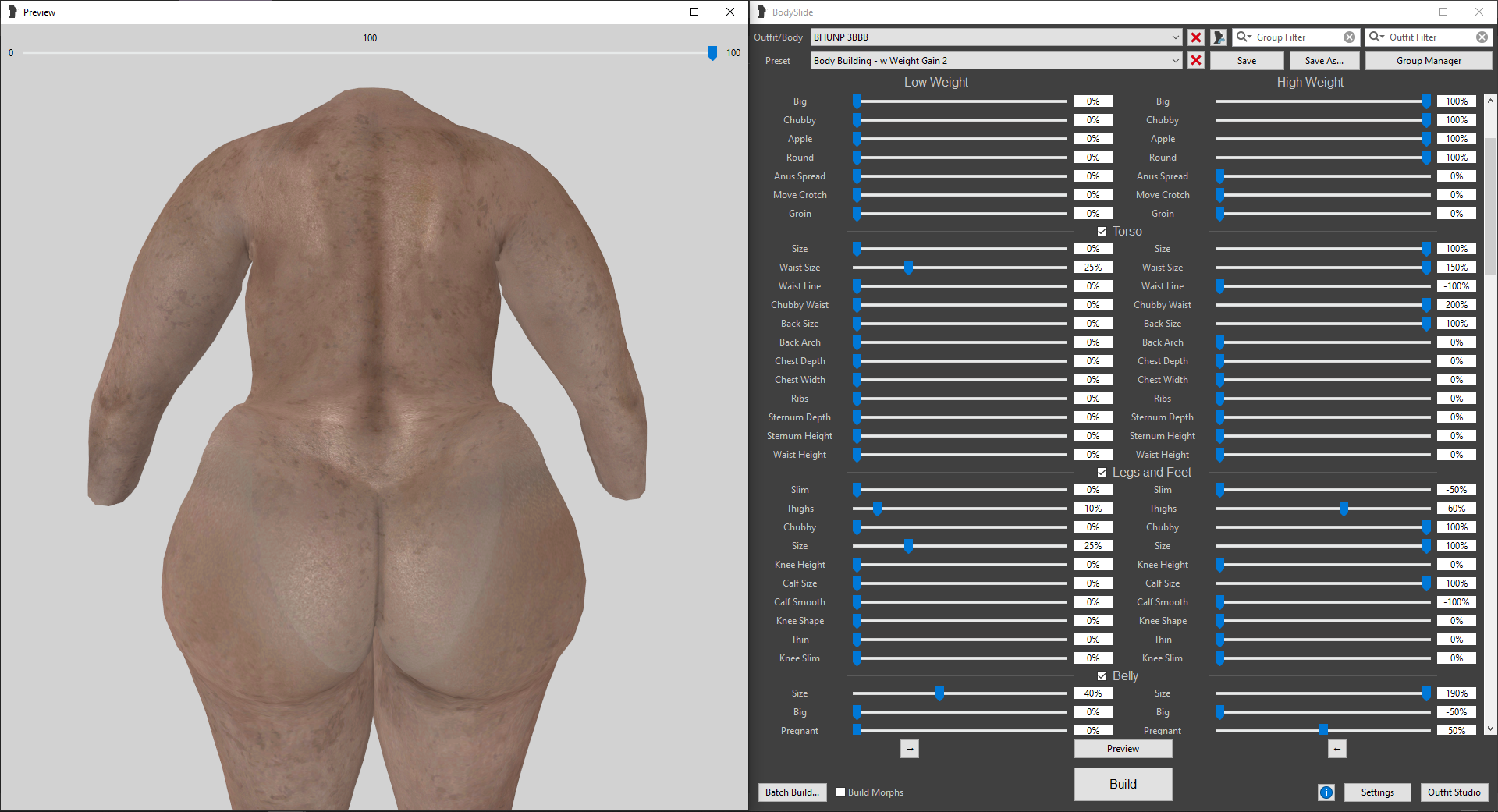This screenshot has width=1498, height=812.
Task: Delete the selected preset with red X
Action: point(1196,61)
